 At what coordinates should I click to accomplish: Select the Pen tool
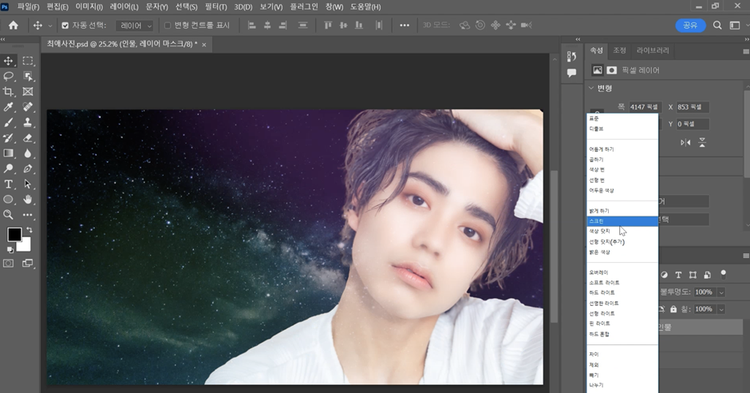[x=28, y=168]
